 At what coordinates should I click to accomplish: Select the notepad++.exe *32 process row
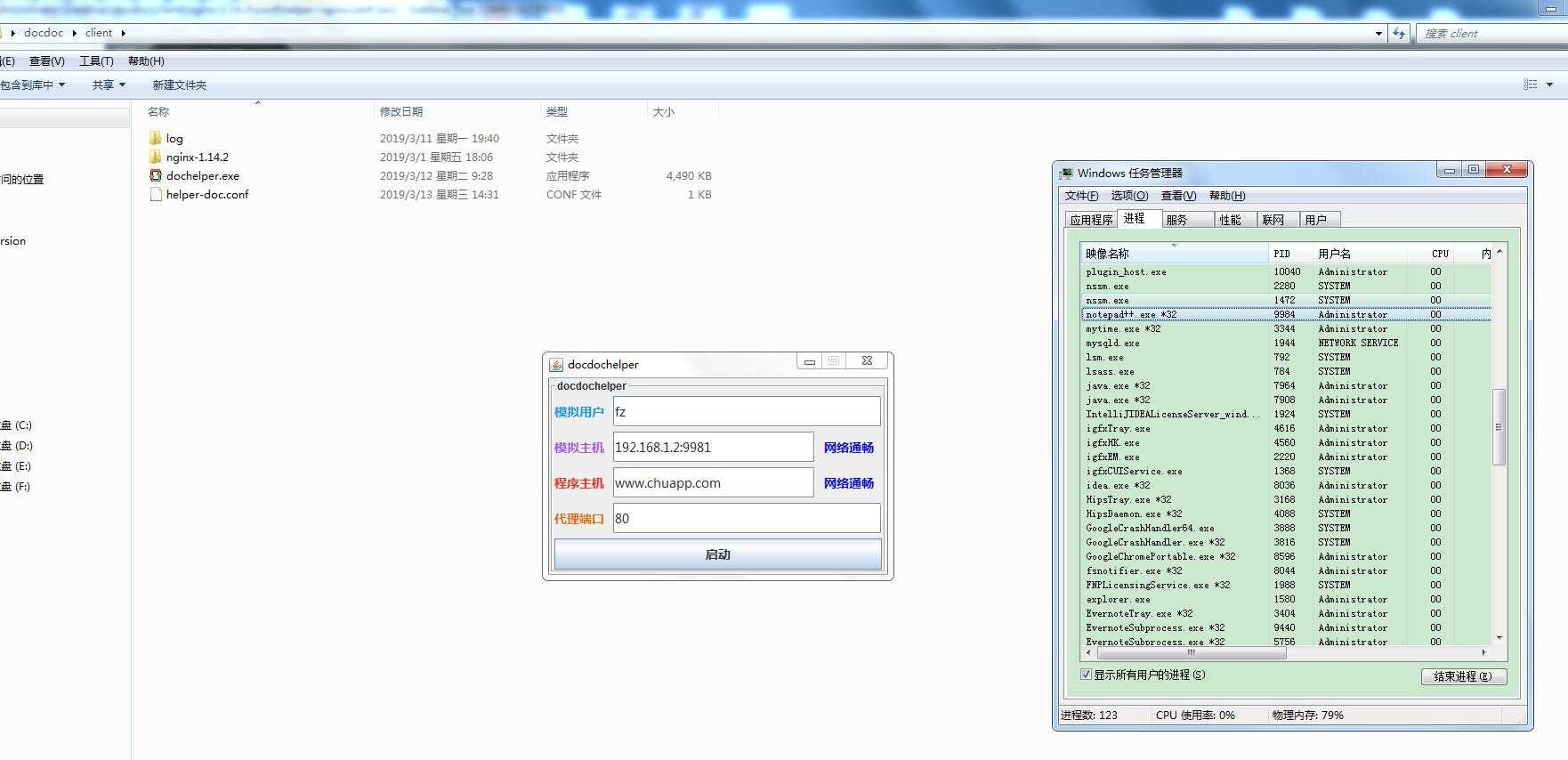pos(1286,314)
